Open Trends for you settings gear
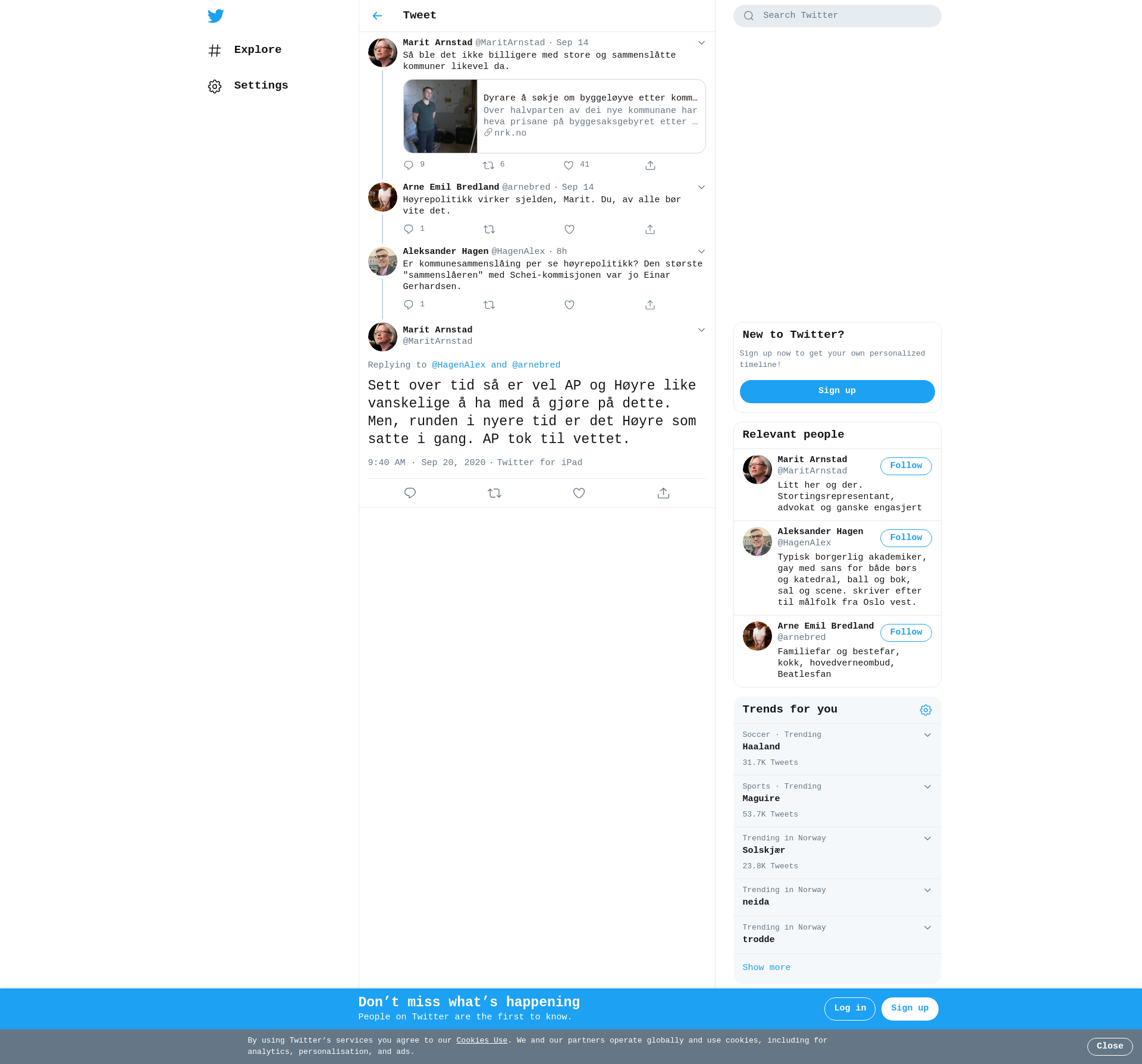 [x=925, y=710]
